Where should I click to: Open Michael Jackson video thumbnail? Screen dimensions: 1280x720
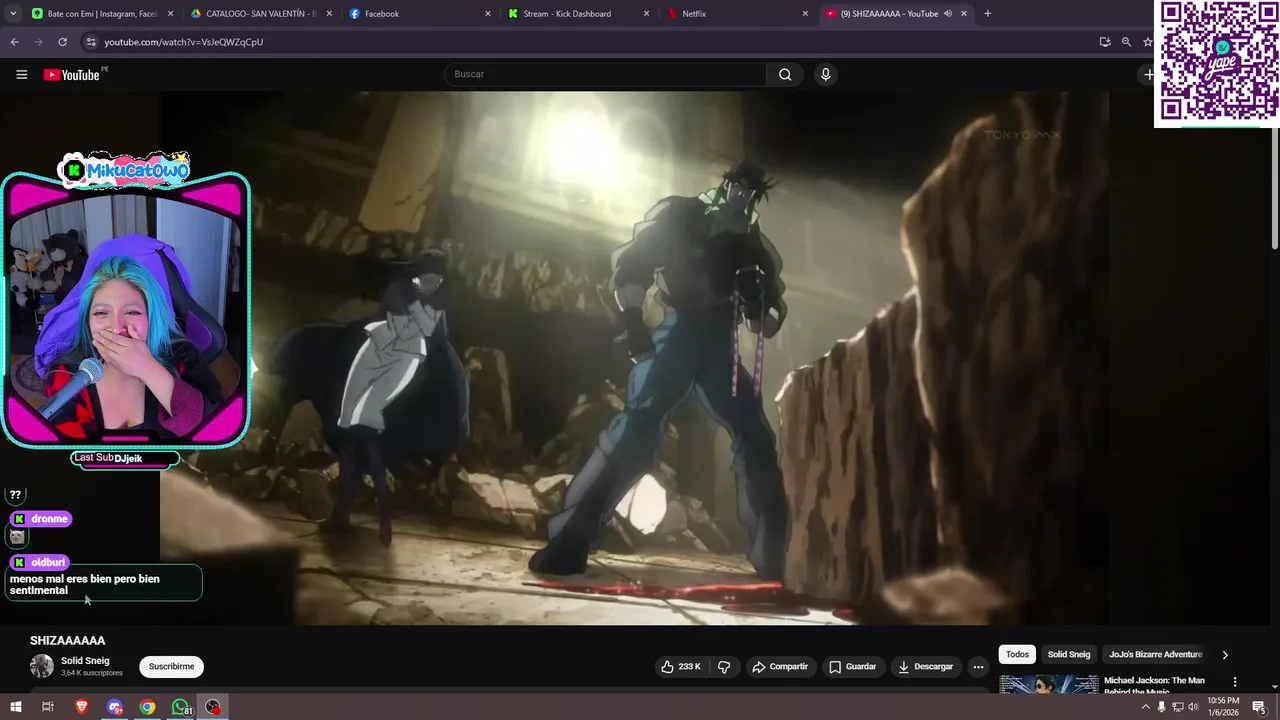[1048, 685]
